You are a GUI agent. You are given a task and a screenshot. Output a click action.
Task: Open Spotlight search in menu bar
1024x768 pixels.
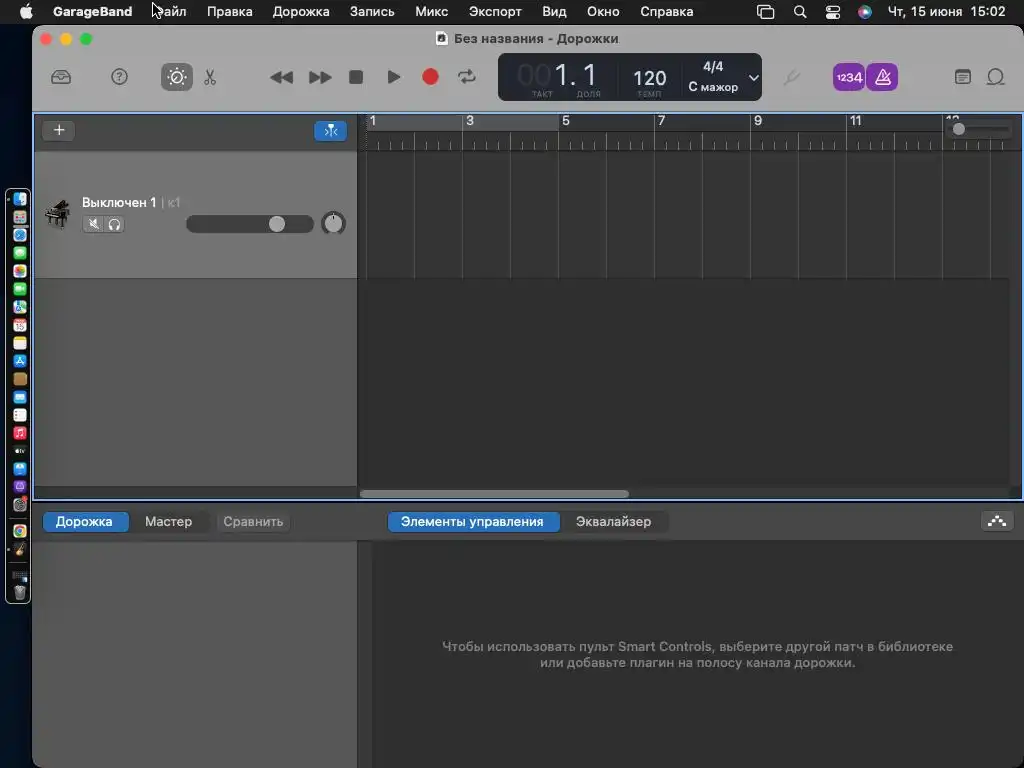[800, 12]
